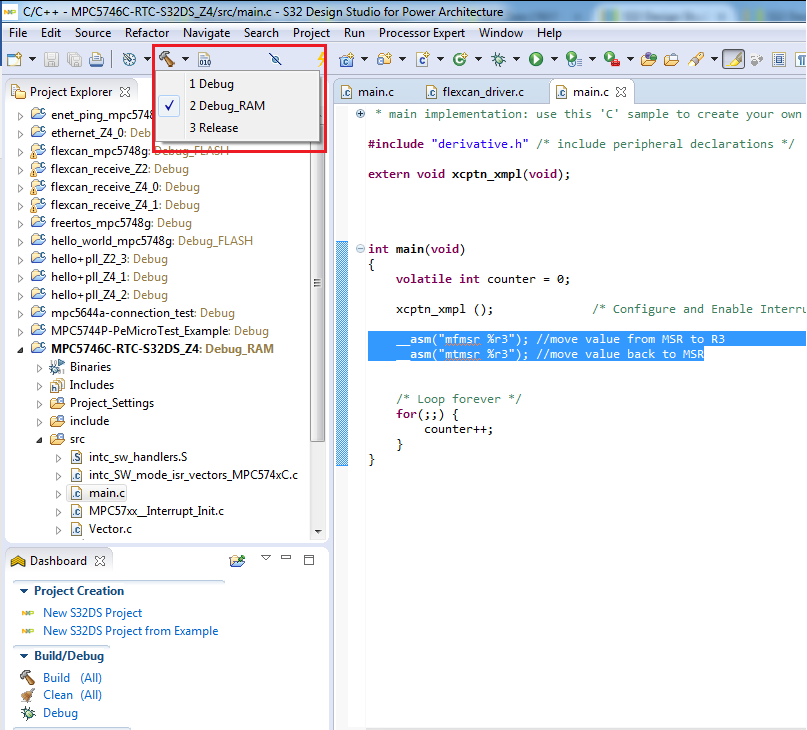Expand the Binaries tree node

coord(40,368)
